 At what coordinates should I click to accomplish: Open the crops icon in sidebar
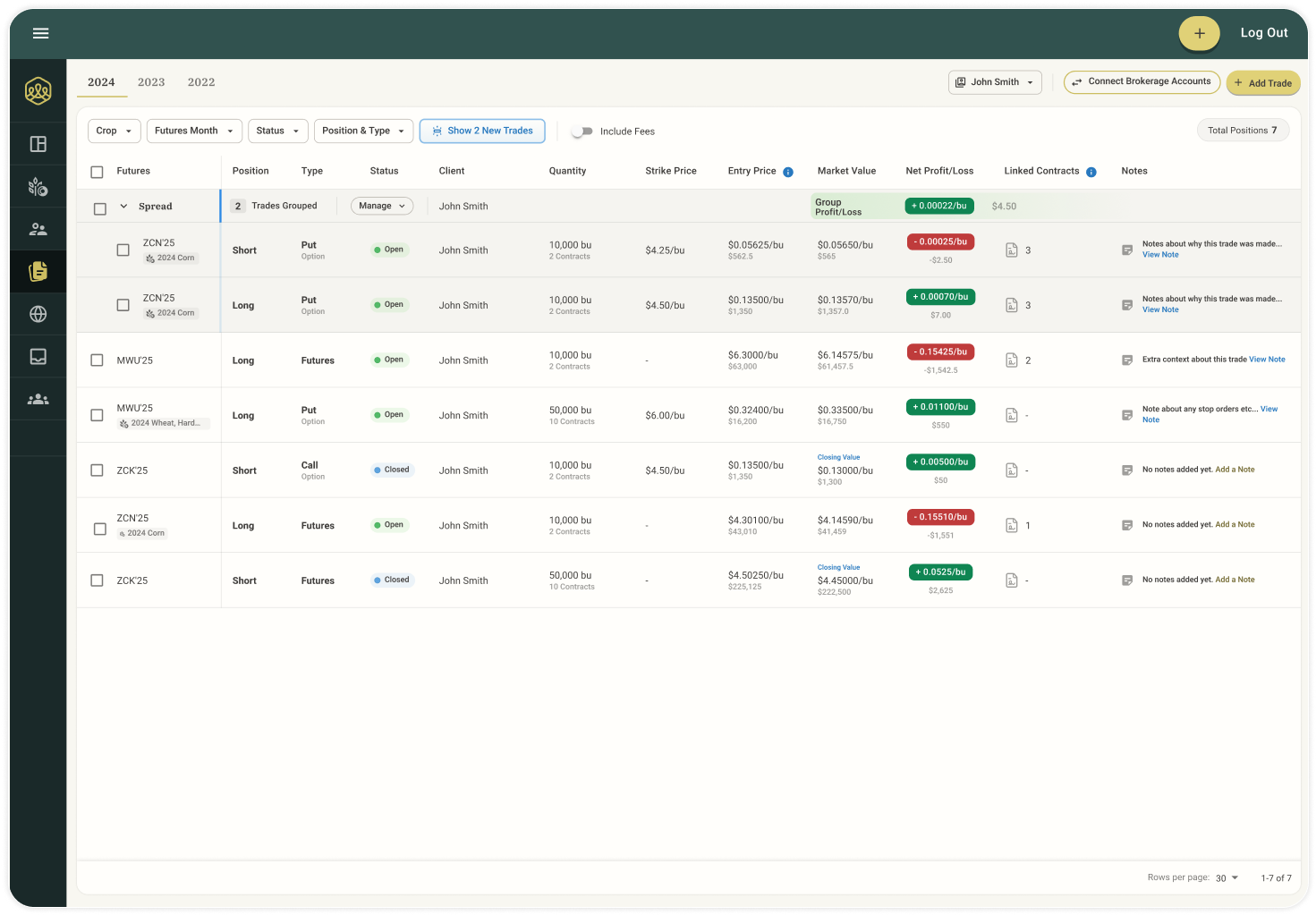pyautogui.click(x=38, y=187)
